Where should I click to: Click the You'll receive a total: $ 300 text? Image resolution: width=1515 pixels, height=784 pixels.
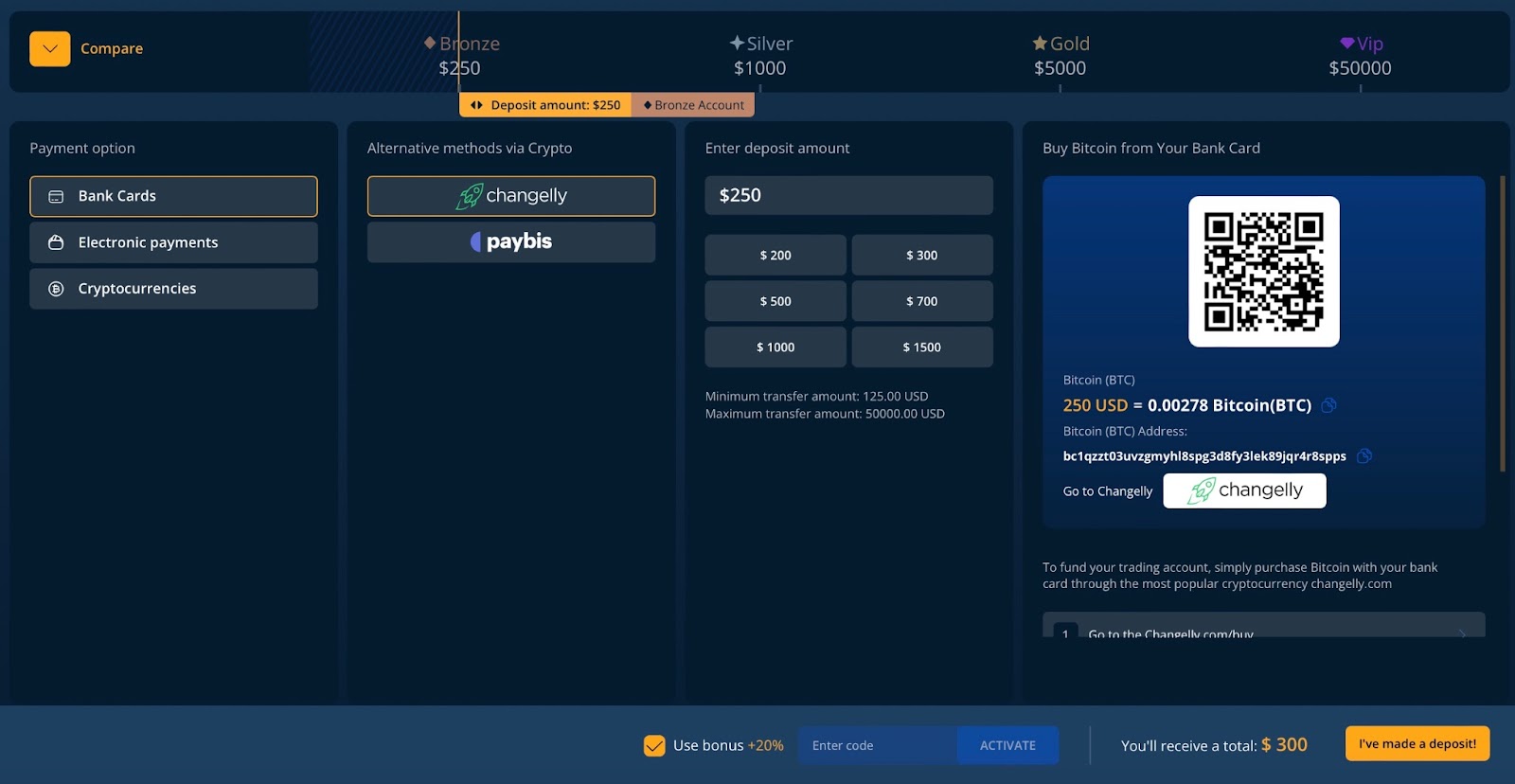click(1214, 745)
